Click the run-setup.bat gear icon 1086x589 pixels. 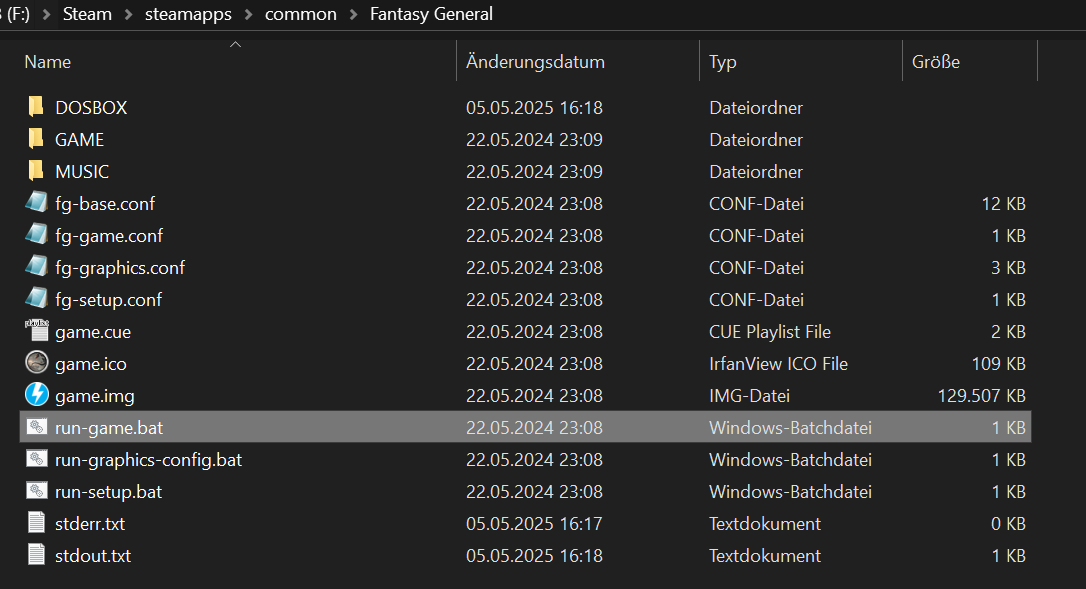(x=37, y=491)
